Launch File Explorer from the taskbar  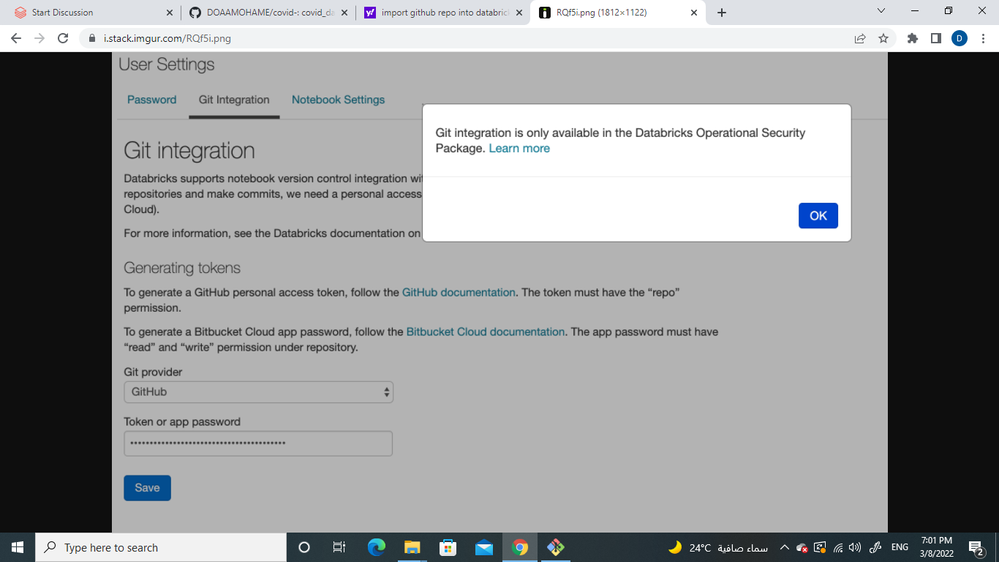coord(412,547)
